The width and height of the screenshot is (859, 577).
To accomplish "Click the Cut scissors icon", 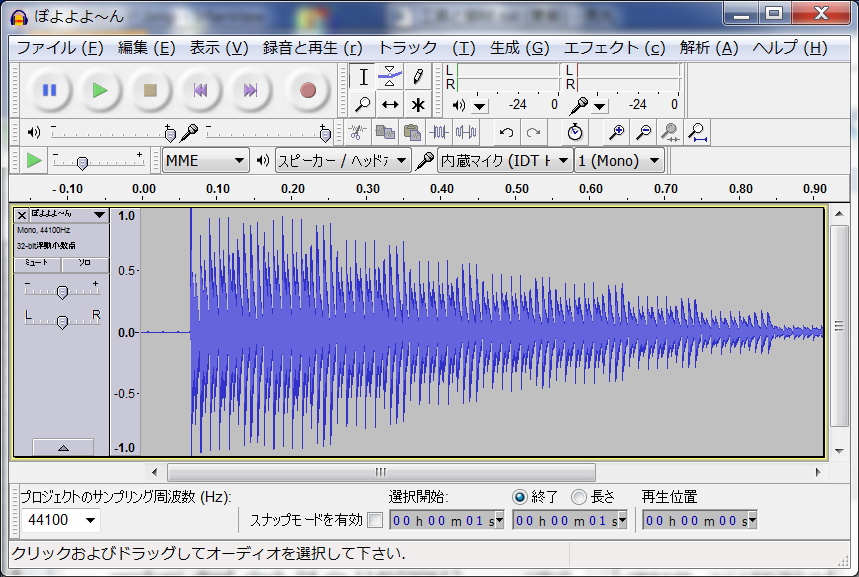I will coord(356,132).
